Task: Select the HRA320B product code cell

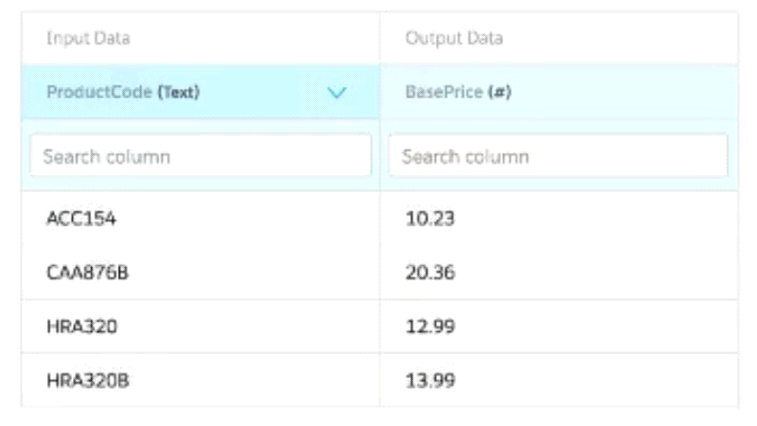Action: click(88, 380)
